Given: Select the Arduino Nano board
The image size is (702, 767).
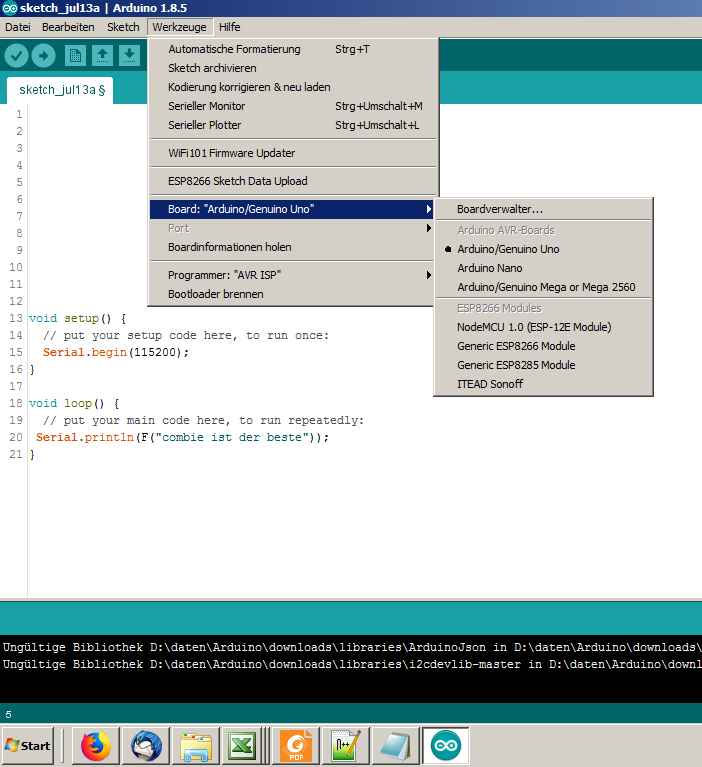Looking at the screenshot, I should 543,268.
